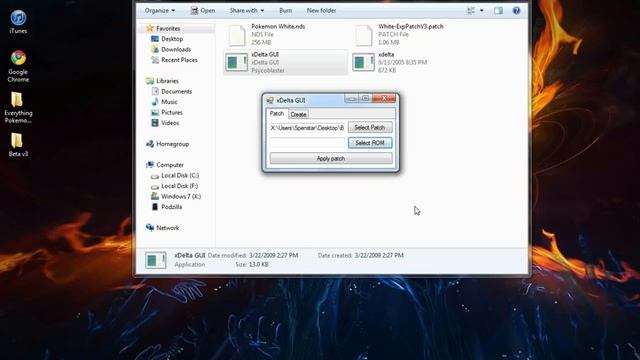Image resolution: width=640 pixels, height=360 pixels.
Task: Select xdelta application icon in file list
Action: pos(363,62)
